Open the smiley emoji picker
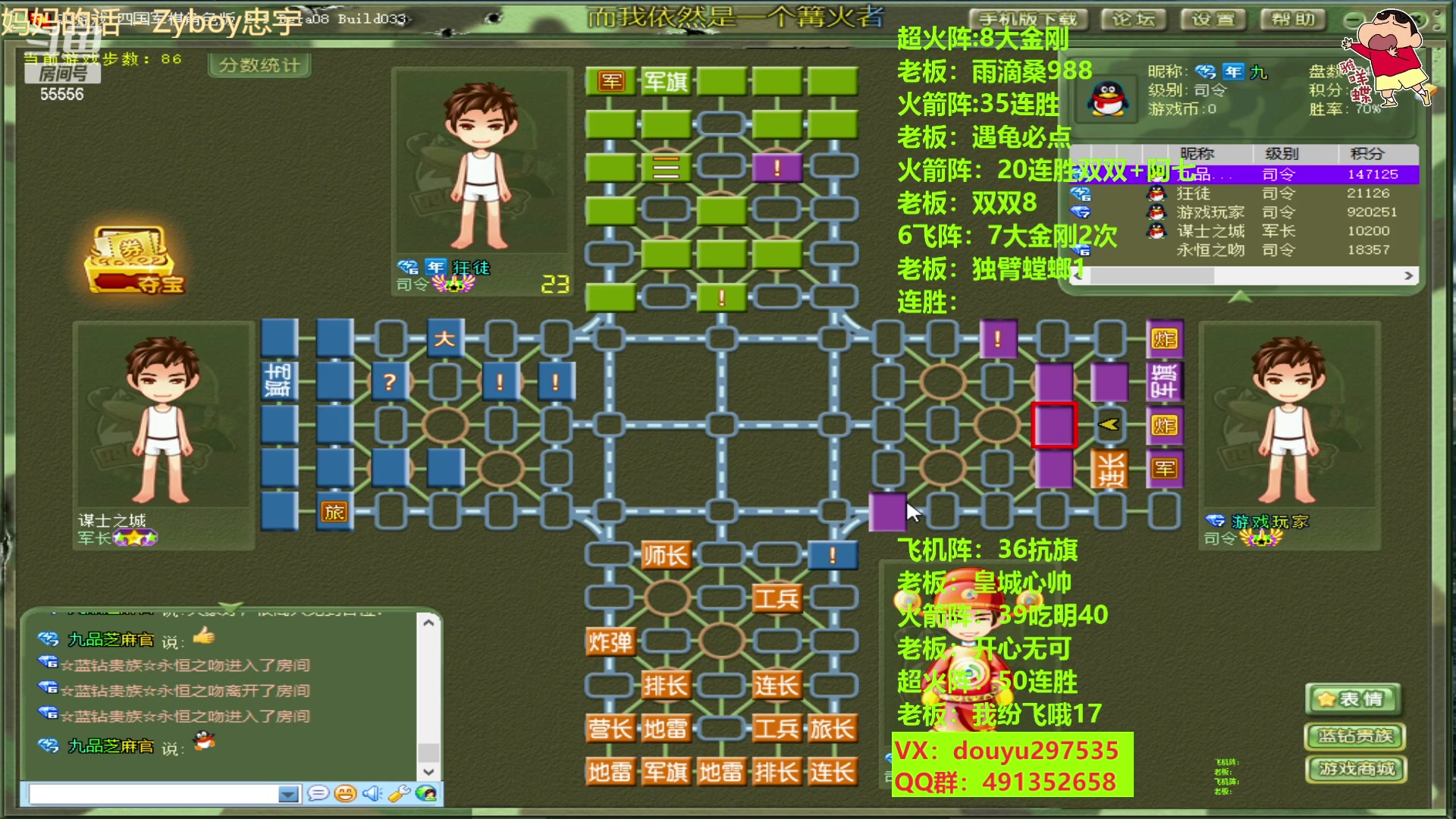The height and width of the screenshot is (819, 1456). (345, 793)
